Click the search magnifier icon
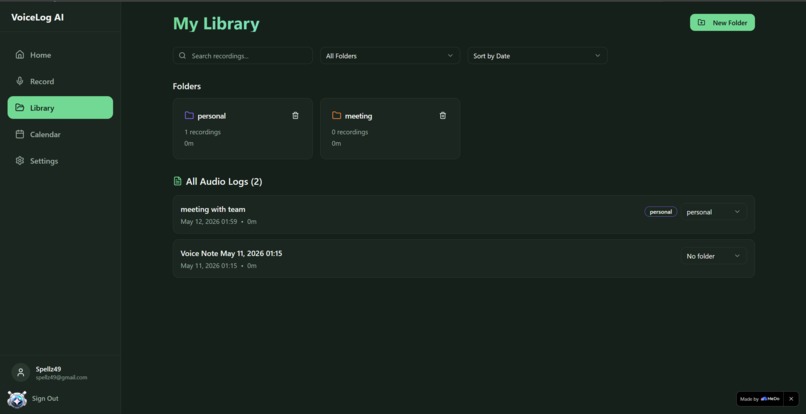Screen dimensions: 806x414 [x=182, y=56]
